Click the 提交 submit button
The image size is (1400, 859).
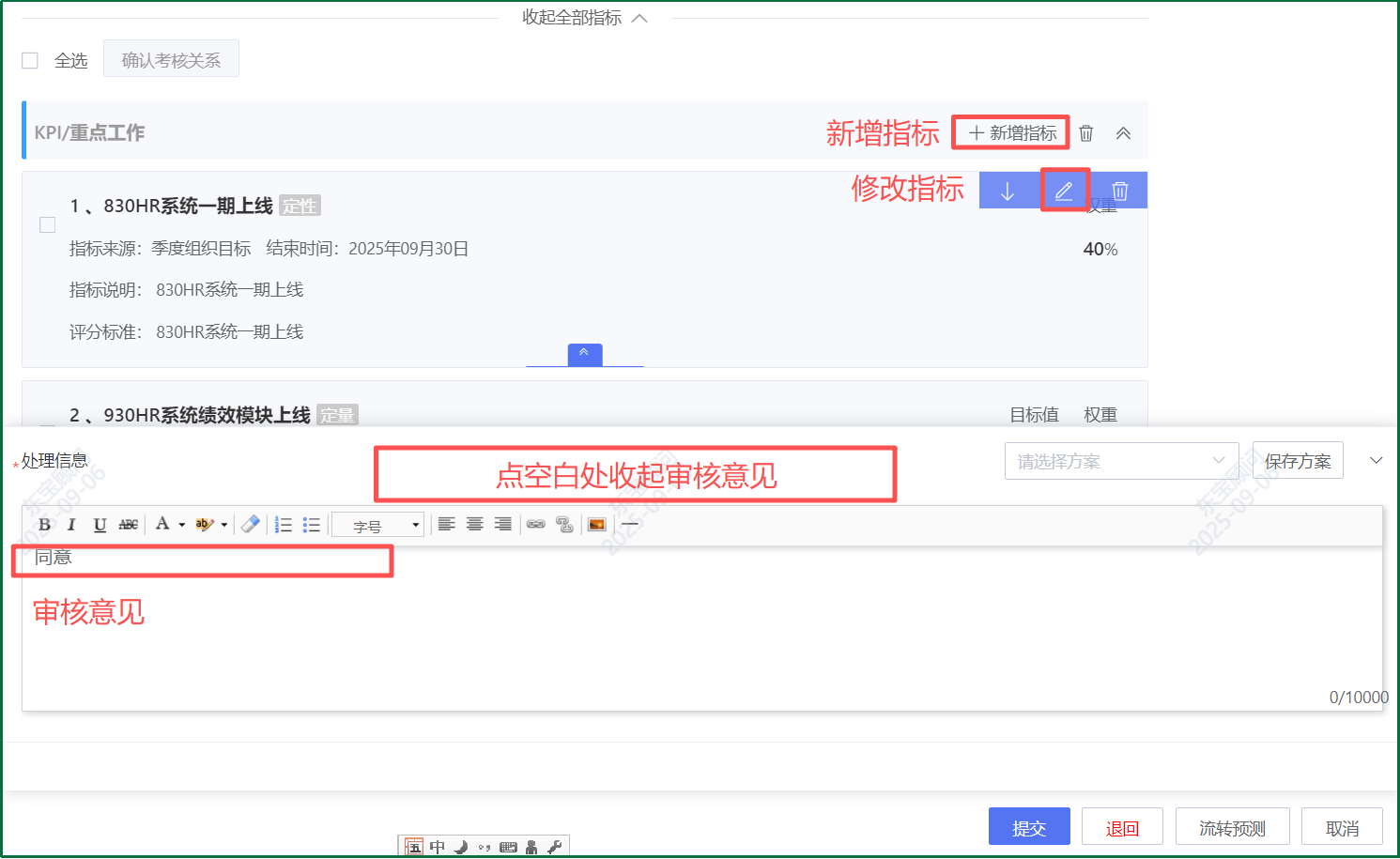[1029, 827]
